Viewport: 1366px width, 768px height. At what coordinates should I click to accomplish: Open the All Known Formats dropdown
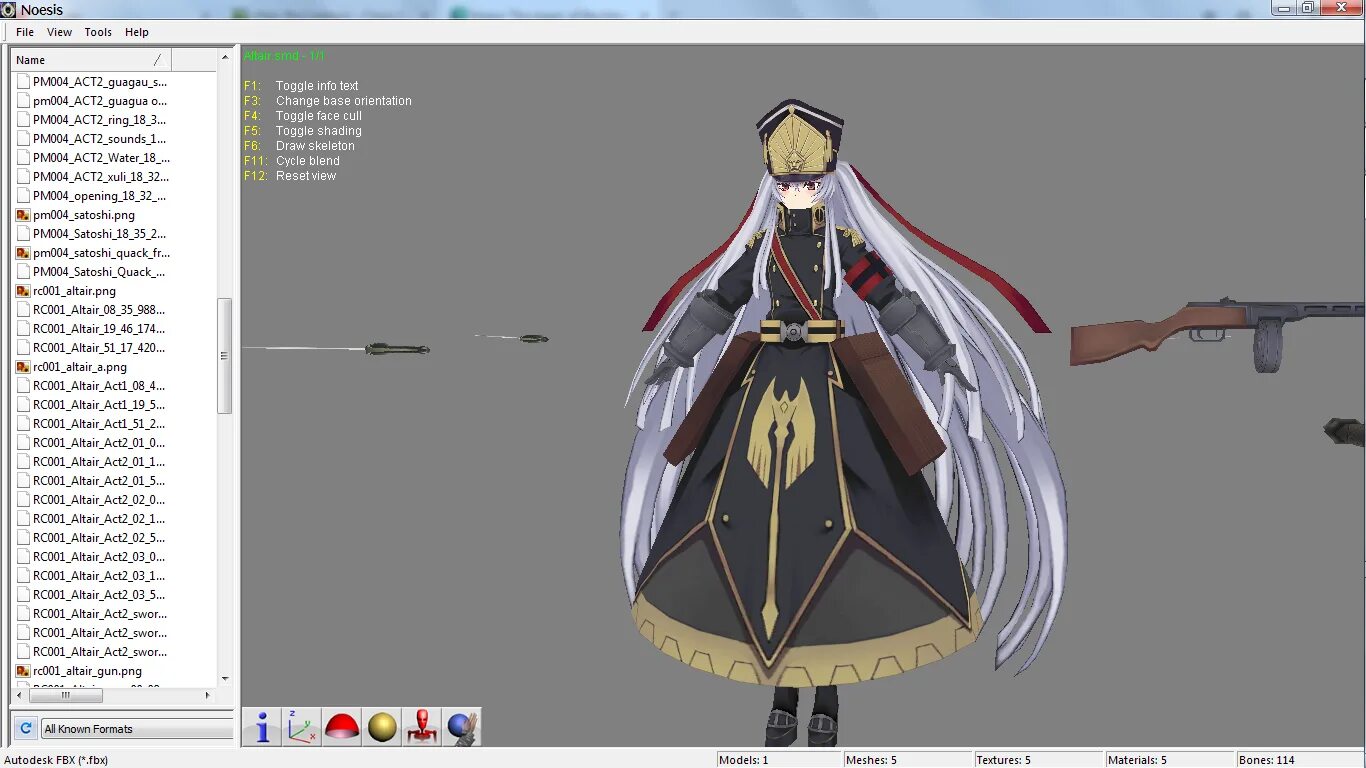[x=137, y=729]
